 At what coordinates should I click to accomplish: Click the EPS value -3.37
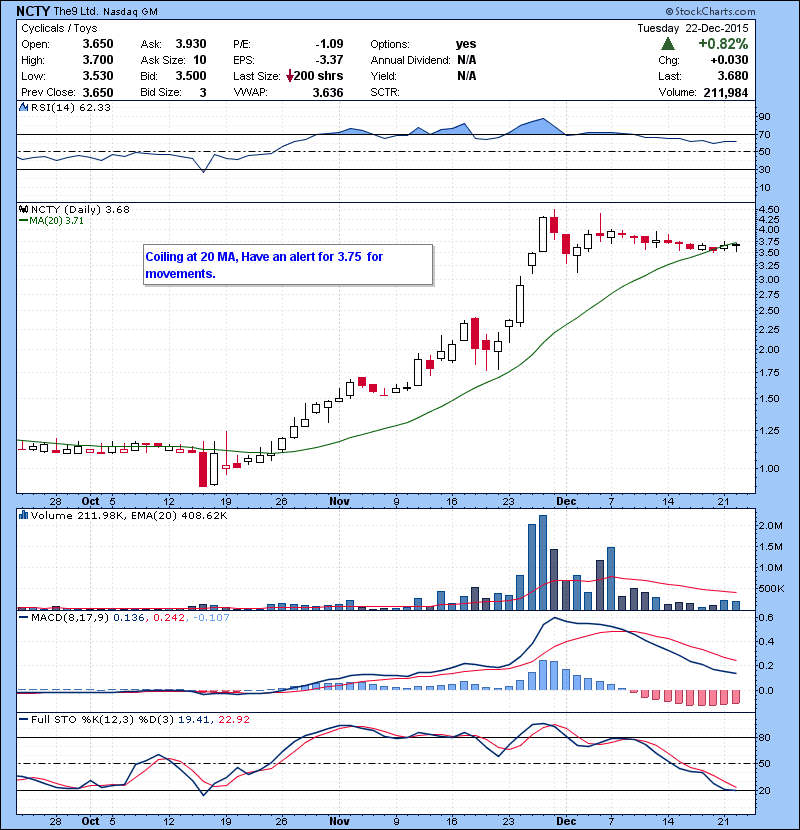click(329, 60)
